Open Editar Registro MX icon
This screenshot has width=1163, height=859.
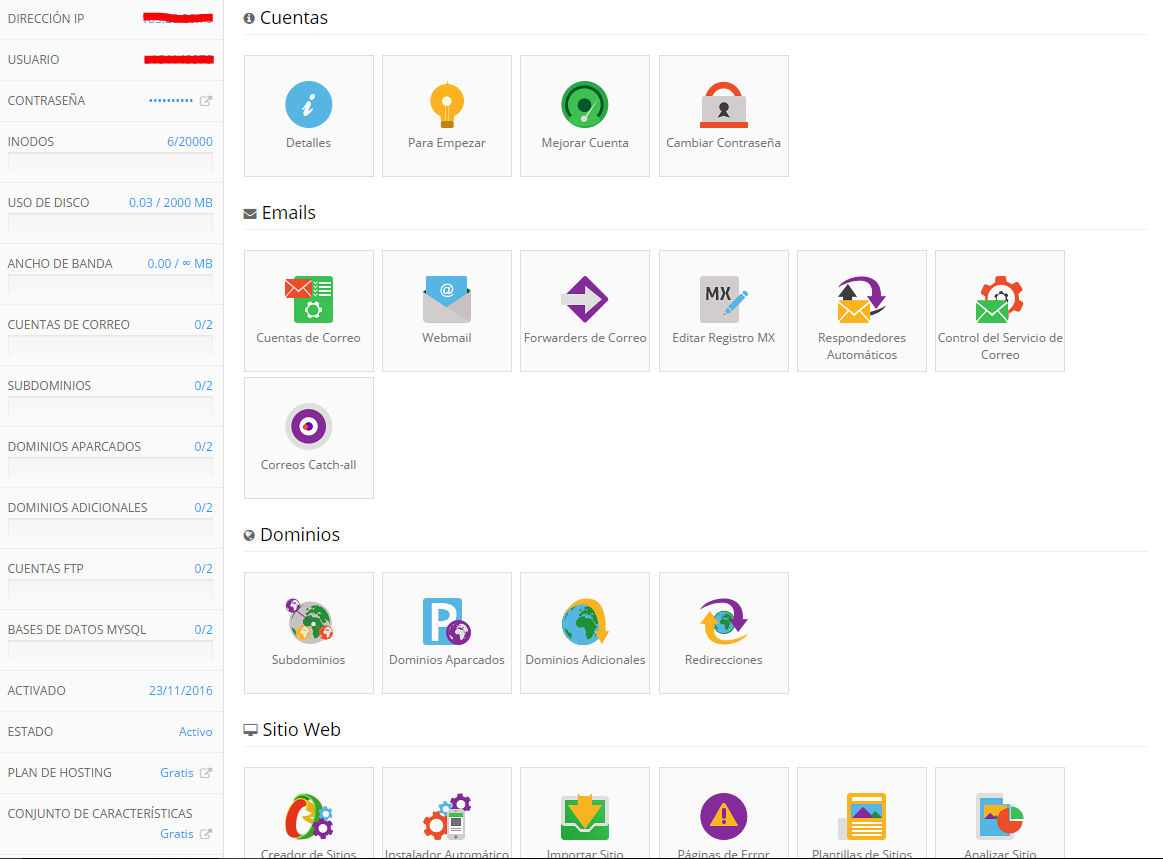click(x=723, y=300)
